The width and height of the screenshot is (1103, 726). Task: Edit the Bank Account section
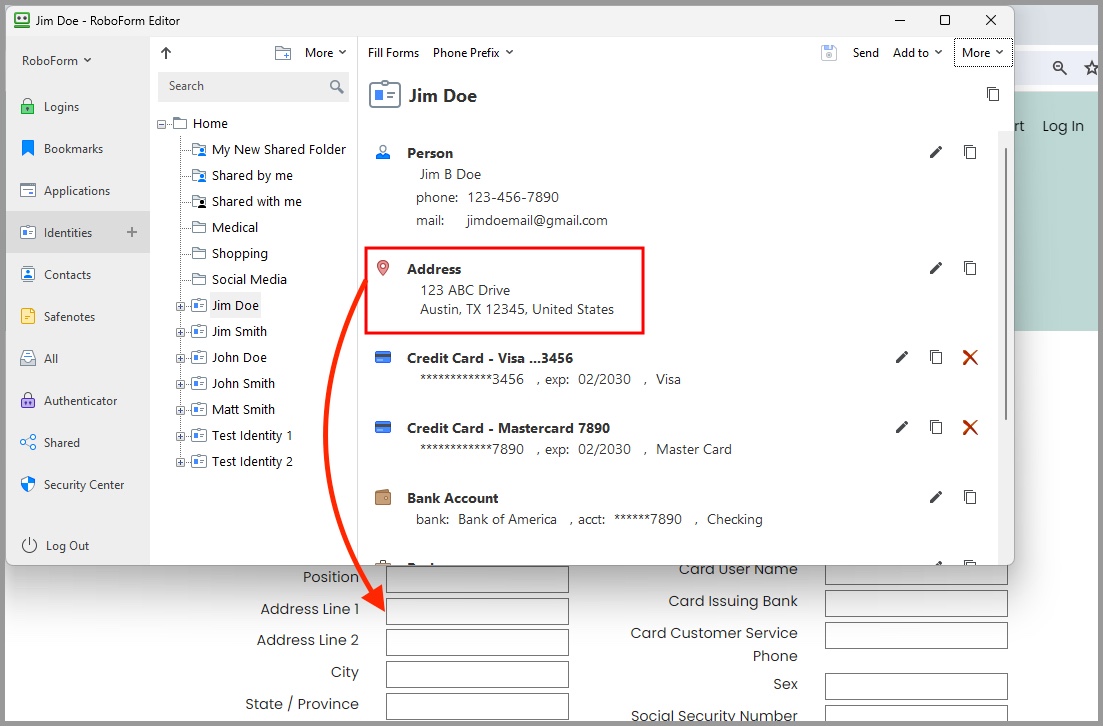pyautogui.click(x=936, y=497)
